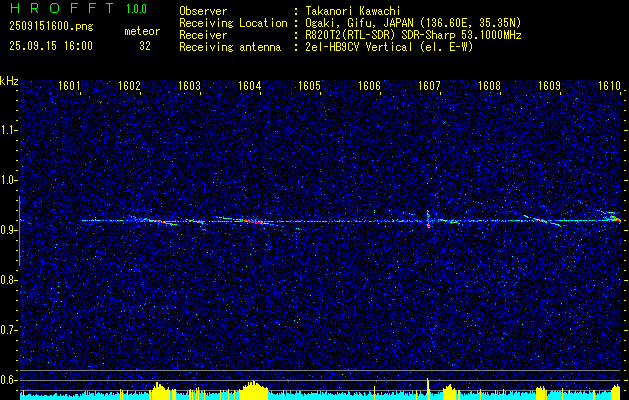Image resolution: width=629 pixels, height=400 pixels.
Task: Click the 1.0 frequency axis label
Action: pos(8,180)
